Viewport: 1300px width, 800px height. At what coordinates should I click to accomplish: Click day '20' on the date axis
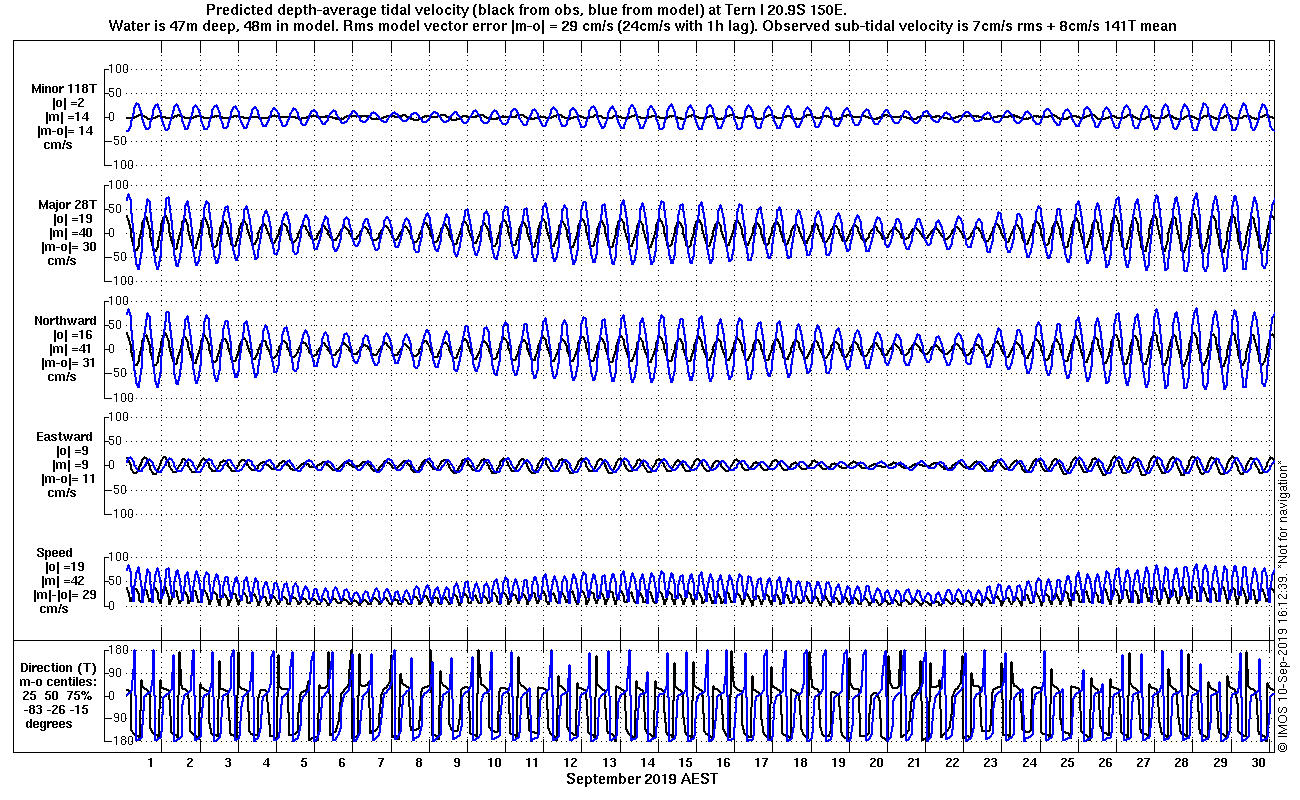pos(877,763)
